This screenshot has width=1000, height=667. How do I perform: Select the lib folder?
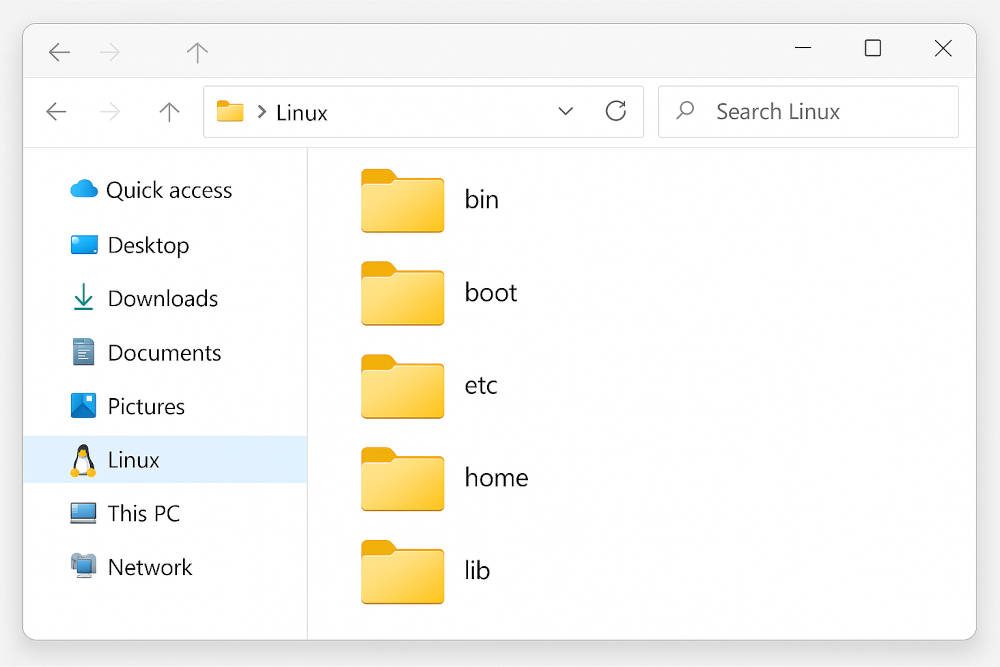click(402, 572)
